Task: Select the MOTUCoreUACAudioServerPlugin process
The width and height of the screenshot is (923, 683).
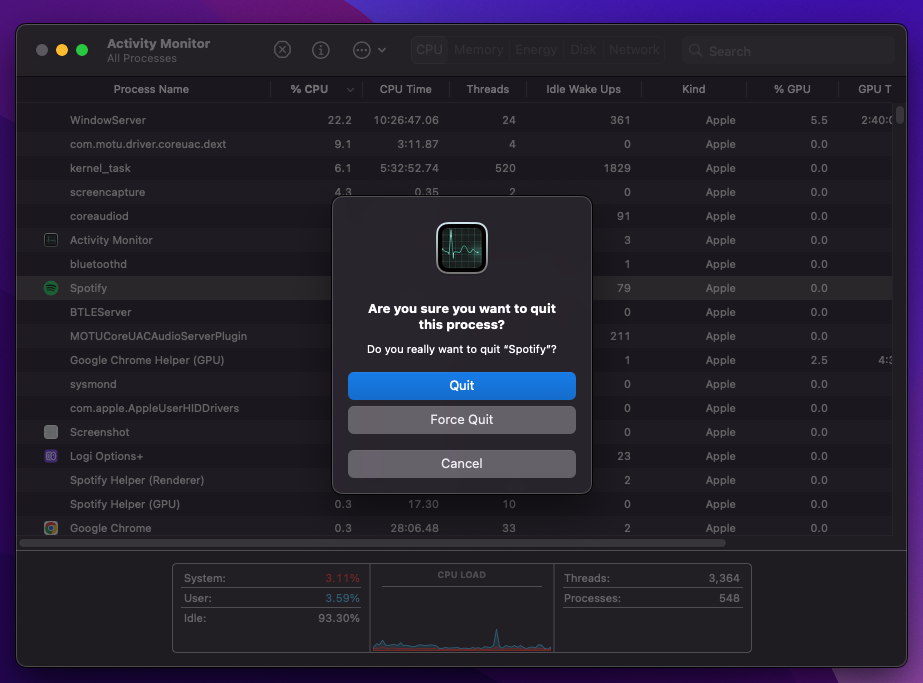Action: (x=454, y=336)
